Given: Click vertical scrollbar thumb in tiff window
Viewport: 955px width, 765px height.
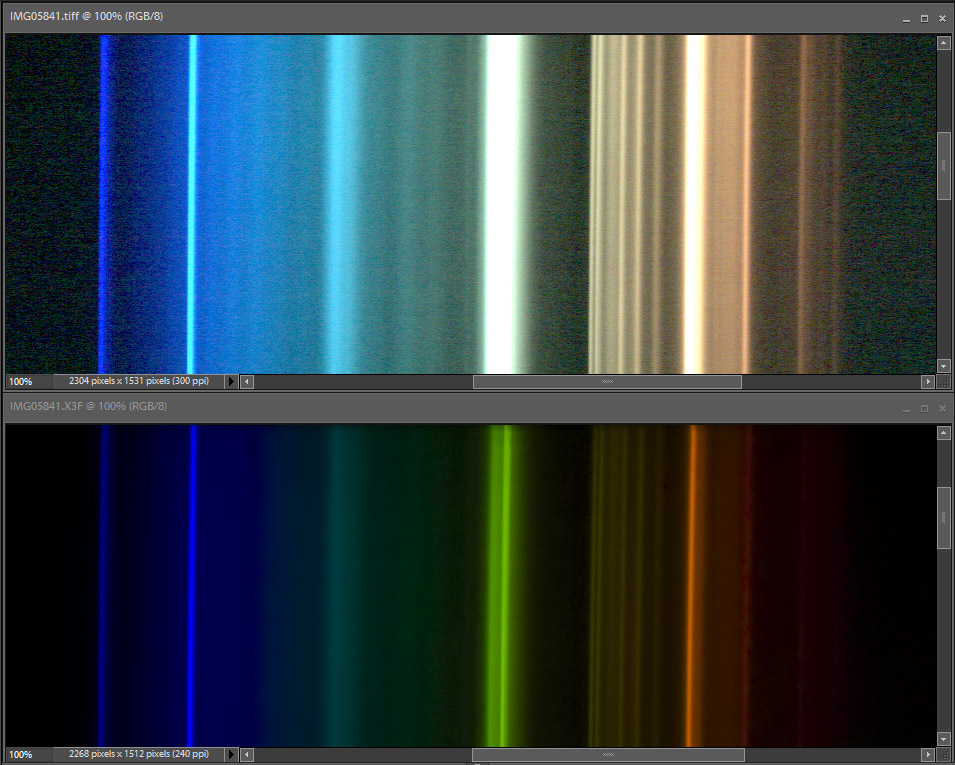Looking at the screenshot, I should point(943,166).
